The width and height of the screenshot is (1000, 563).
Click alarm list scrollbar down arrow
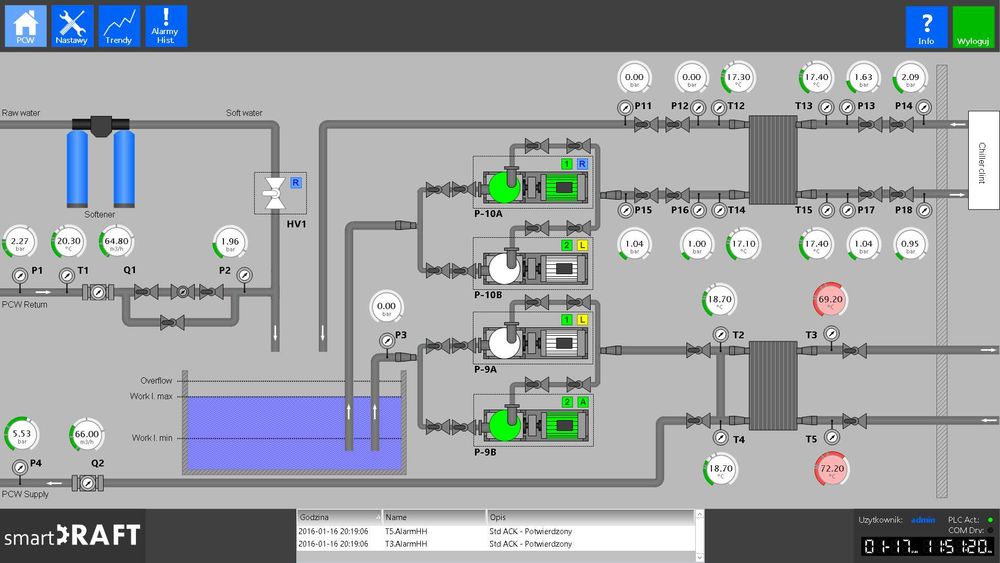(700, 558)
